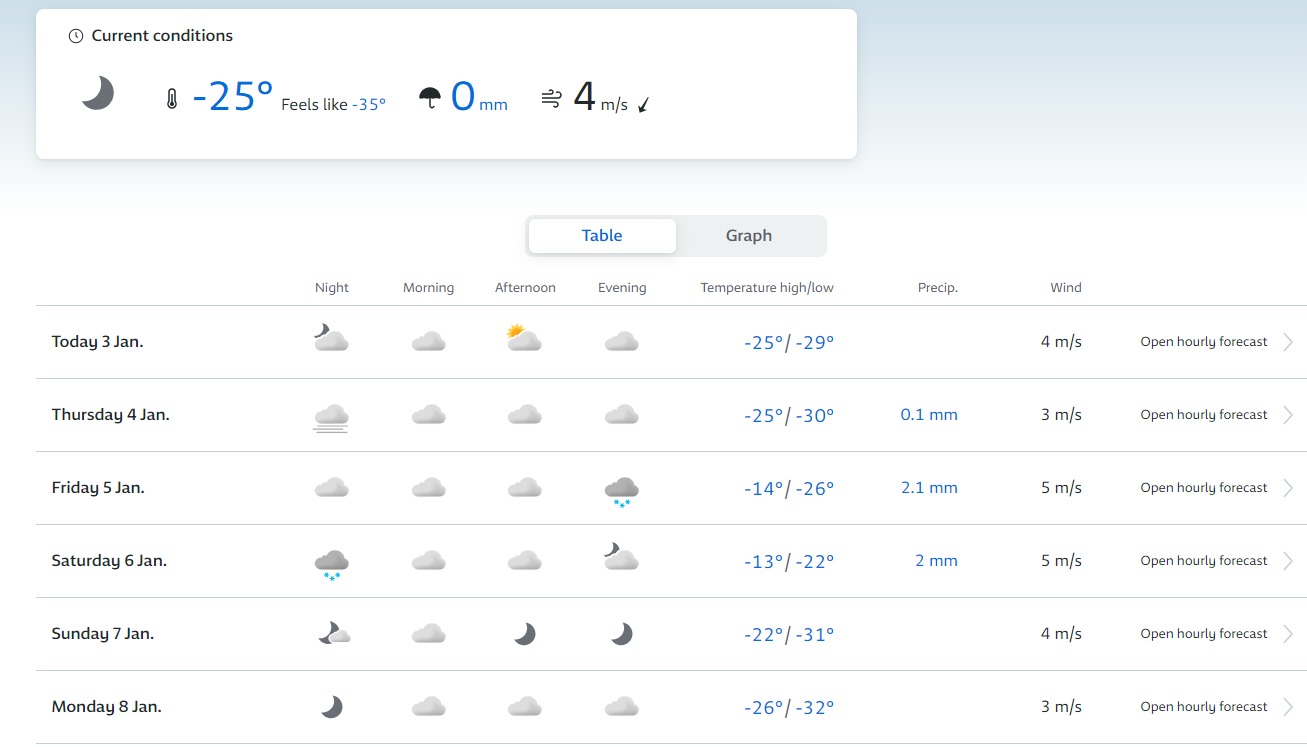Click the moon icon in Current conditions
1307x747 pixels.
pyautogui.click(x=98, y=93)
